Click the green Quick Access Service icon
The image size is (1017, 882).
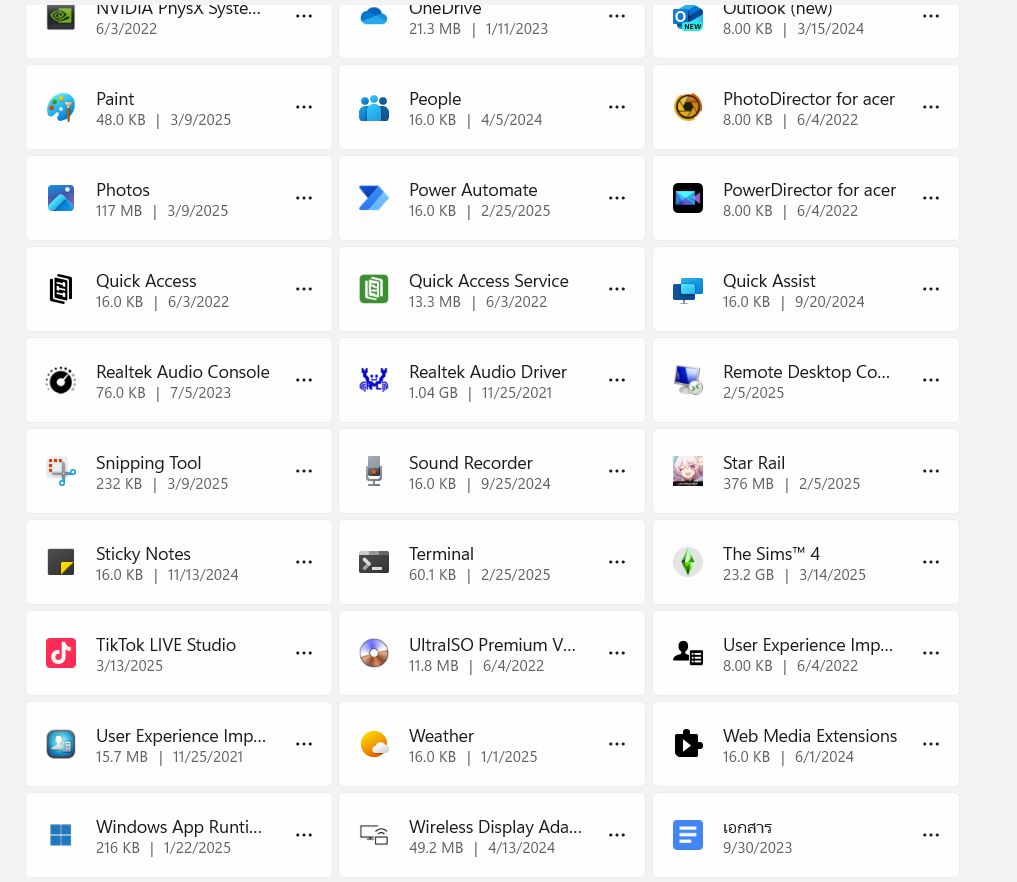point(374,289)
